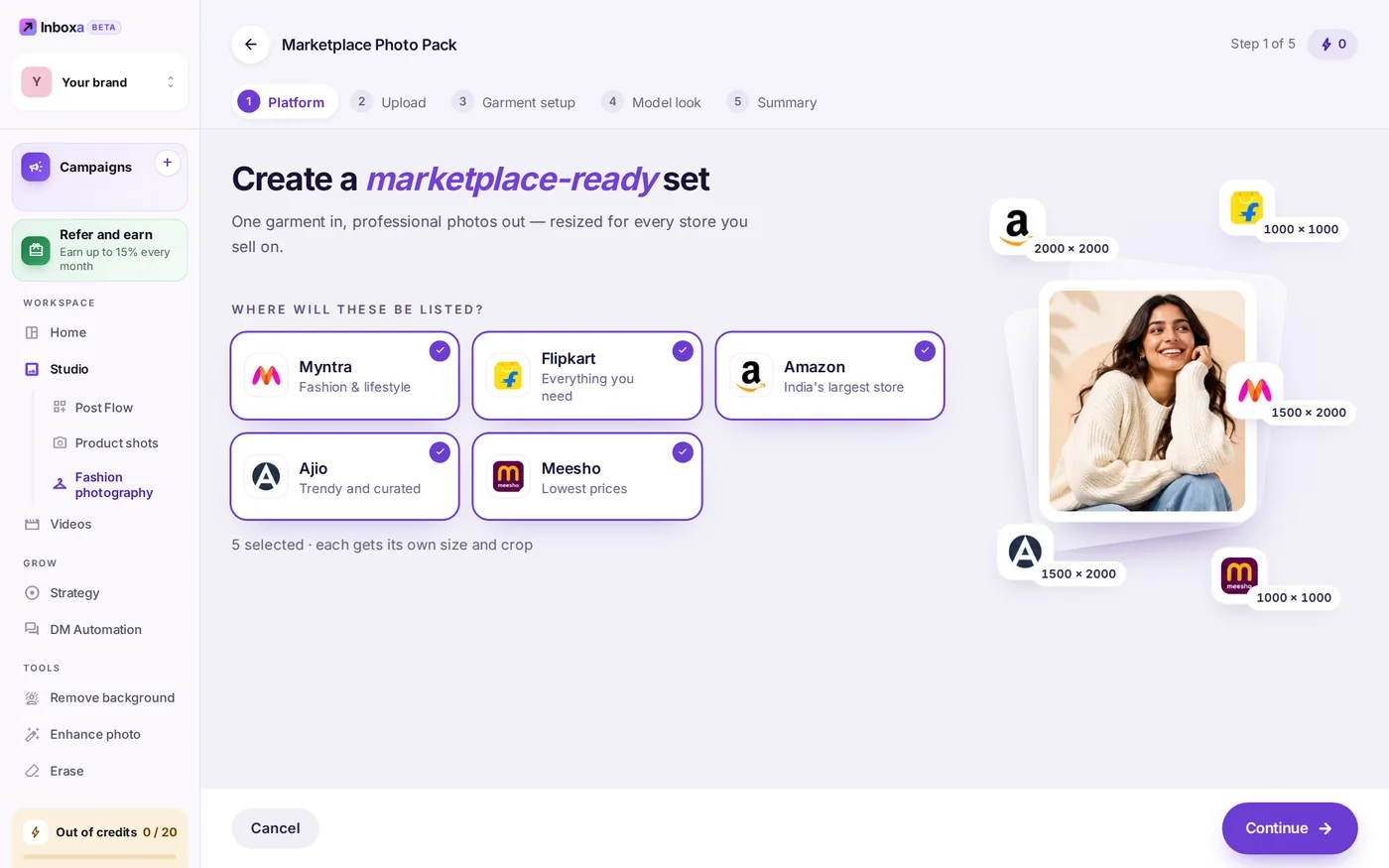Uncheck the Ajio platform checkmark
The image size is (1389, 868).
tap(440, 452)
